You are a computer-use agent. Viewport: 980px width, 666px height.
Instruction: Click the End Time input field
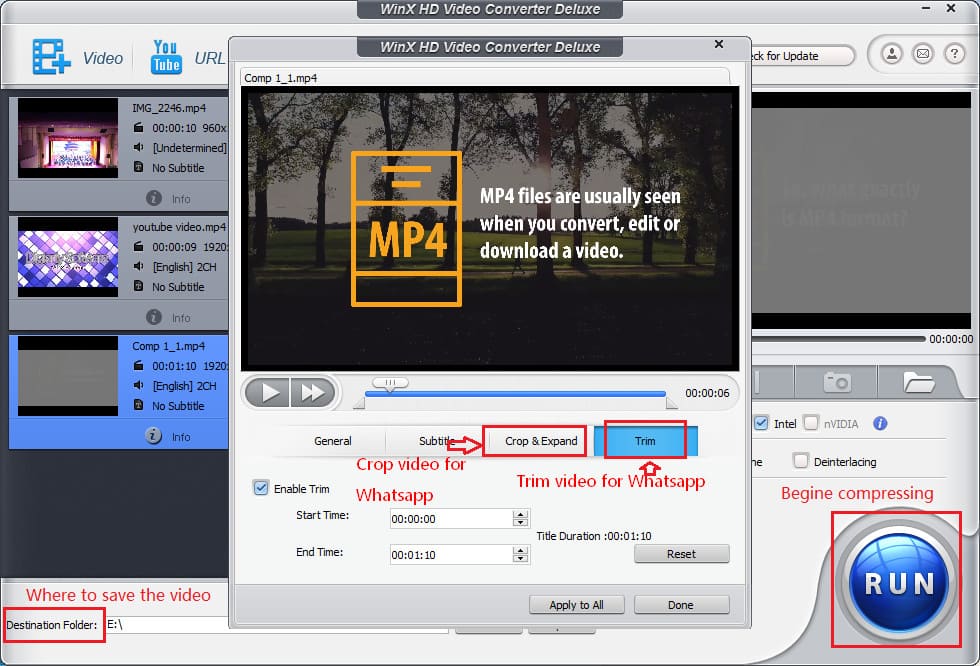451,555
